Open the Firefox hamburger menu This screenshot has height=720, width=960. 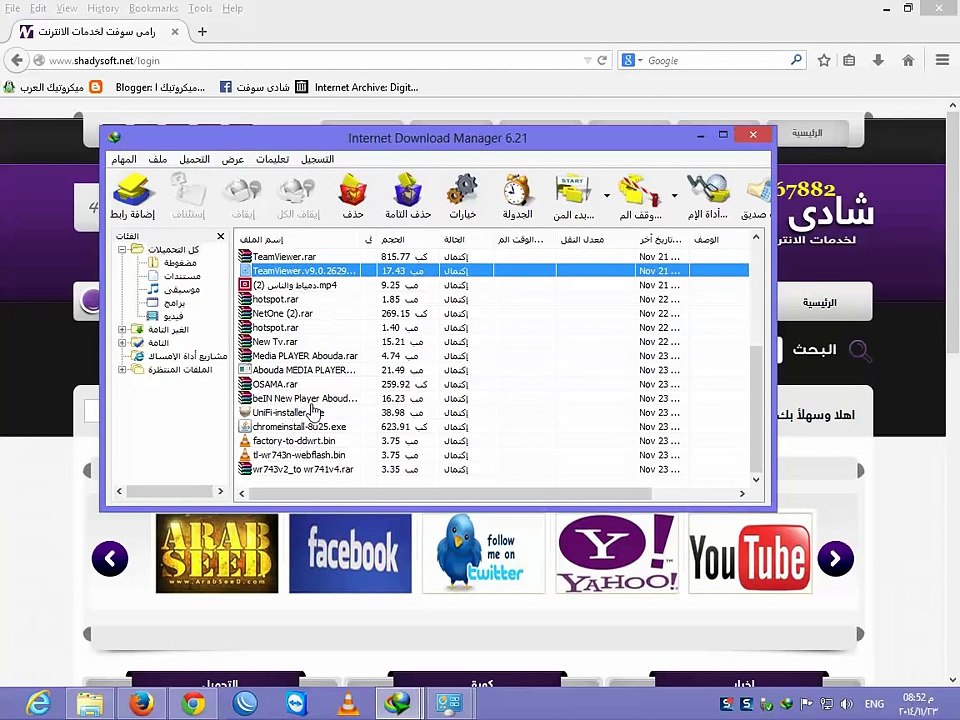coord(942,60)
